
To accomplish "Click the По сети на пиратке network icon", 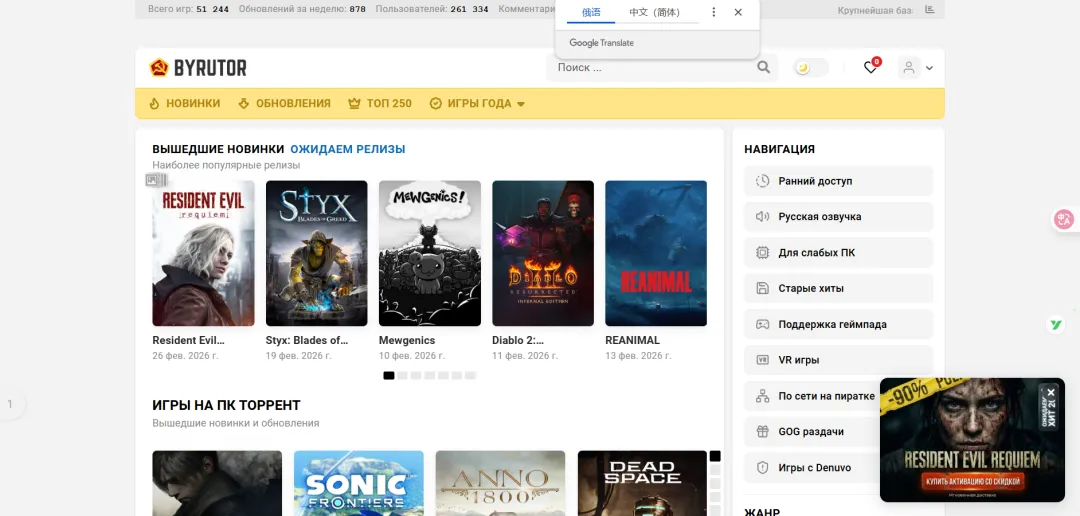I will click(762, 396).
